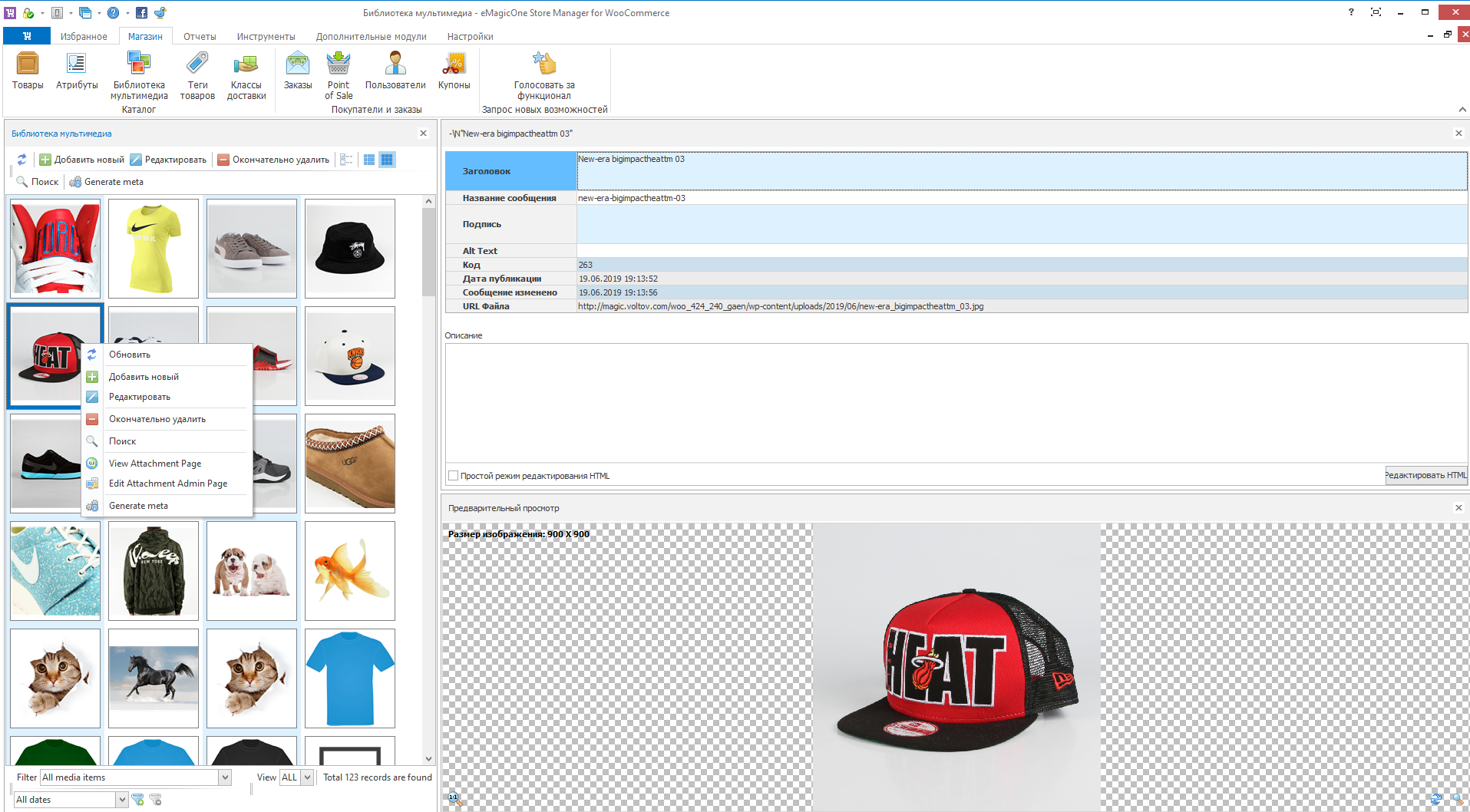Open the All dates dropdown
The width and height of the screenshot is (1470, 812).
tap(121, 800)
